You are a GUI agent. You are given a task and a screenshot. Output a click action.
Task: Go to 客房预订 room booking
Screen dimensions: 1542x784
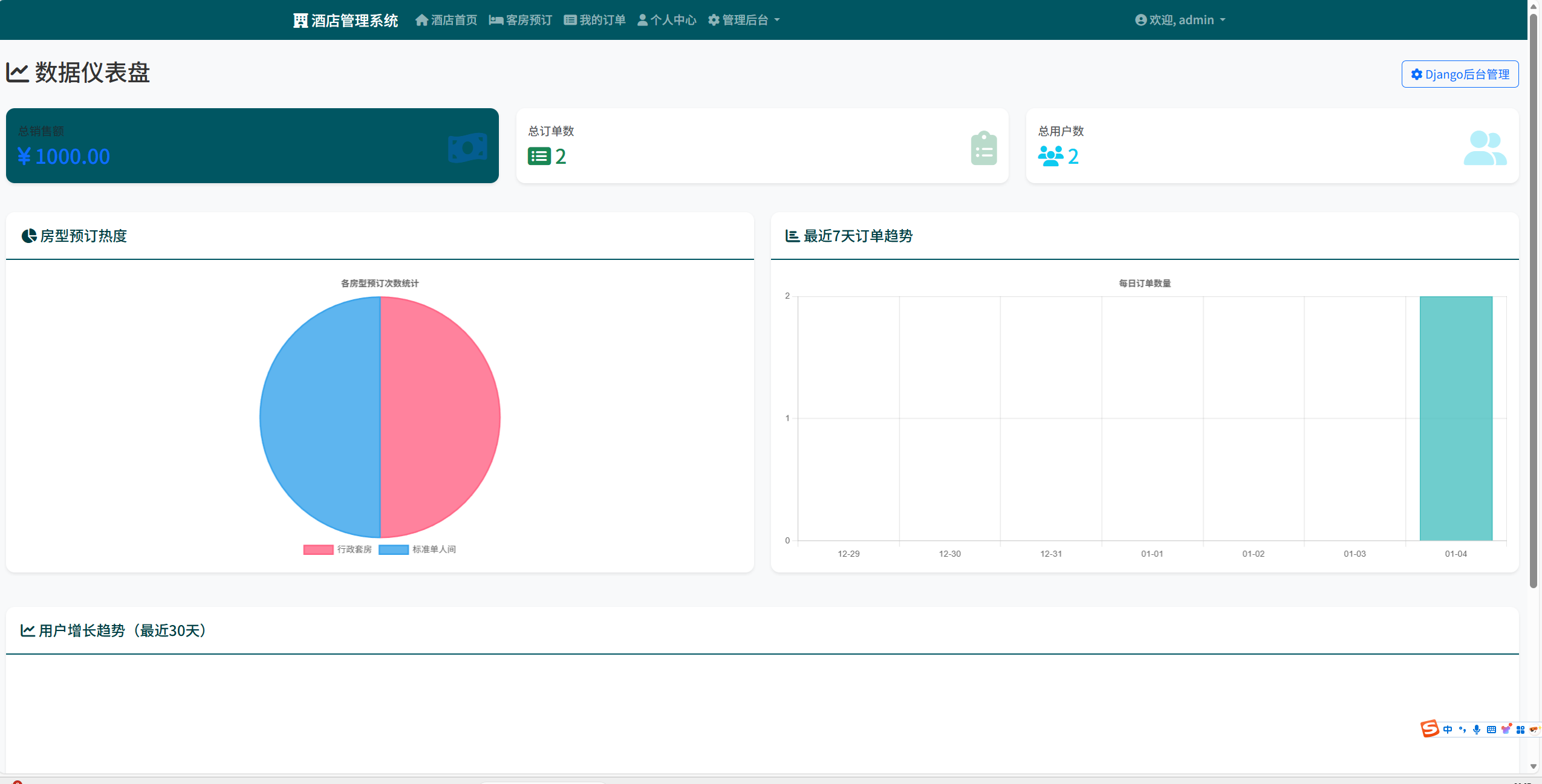521,21
